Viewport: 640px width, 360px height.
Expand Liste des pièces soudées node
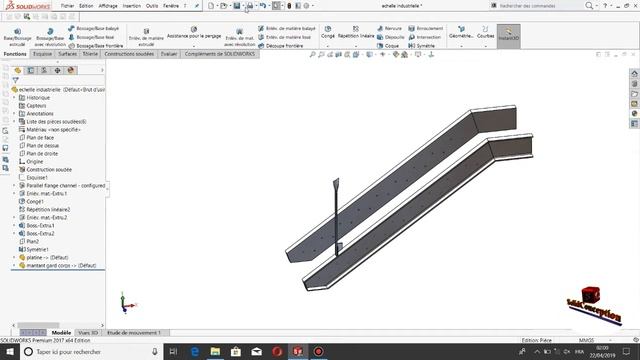tap(14, 122)
